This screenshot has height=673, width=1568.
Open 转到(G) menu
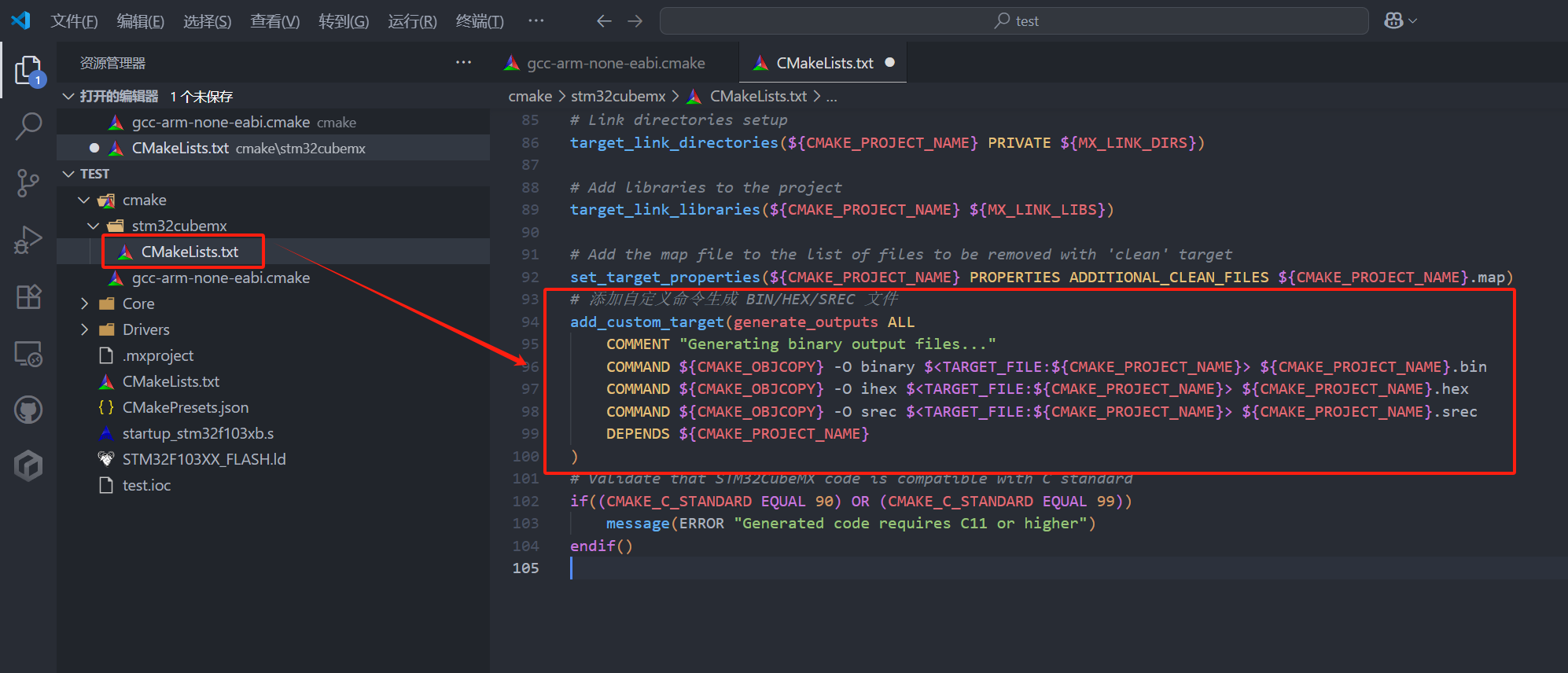[x=344, y=21]
